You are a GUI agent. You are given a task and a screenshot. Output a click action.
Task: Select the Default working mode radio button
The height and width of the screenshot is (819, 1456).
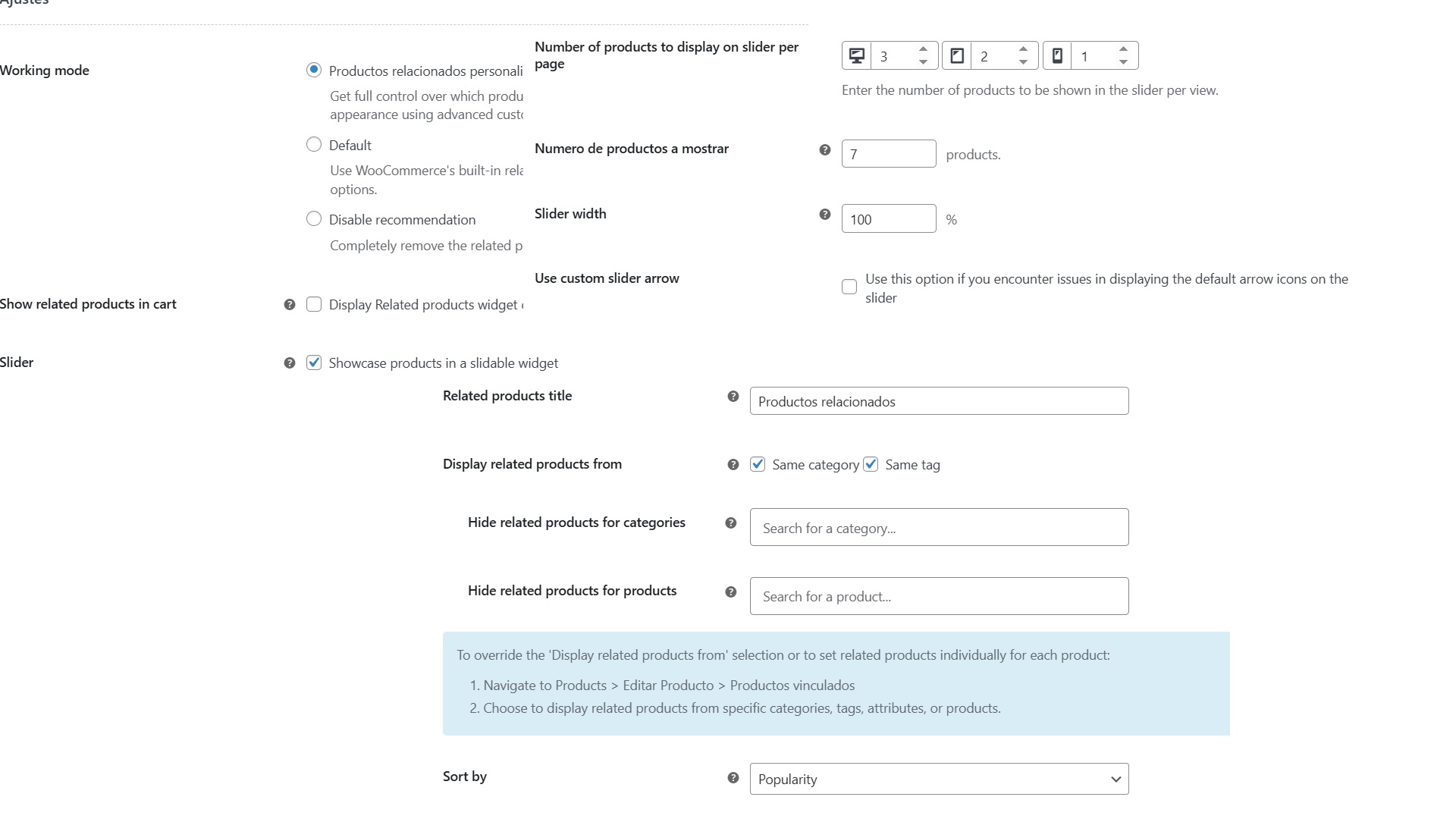(314, 144)
